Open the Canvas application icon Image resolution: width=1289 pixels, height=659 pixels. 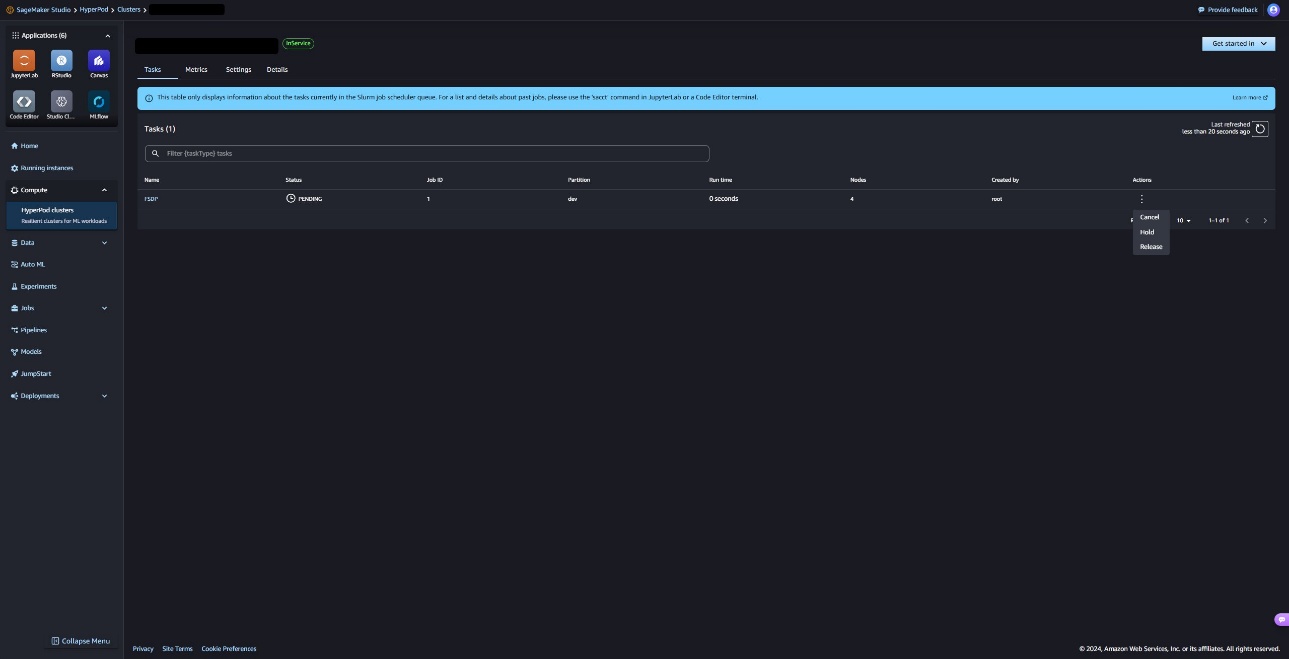click(99, 60)
